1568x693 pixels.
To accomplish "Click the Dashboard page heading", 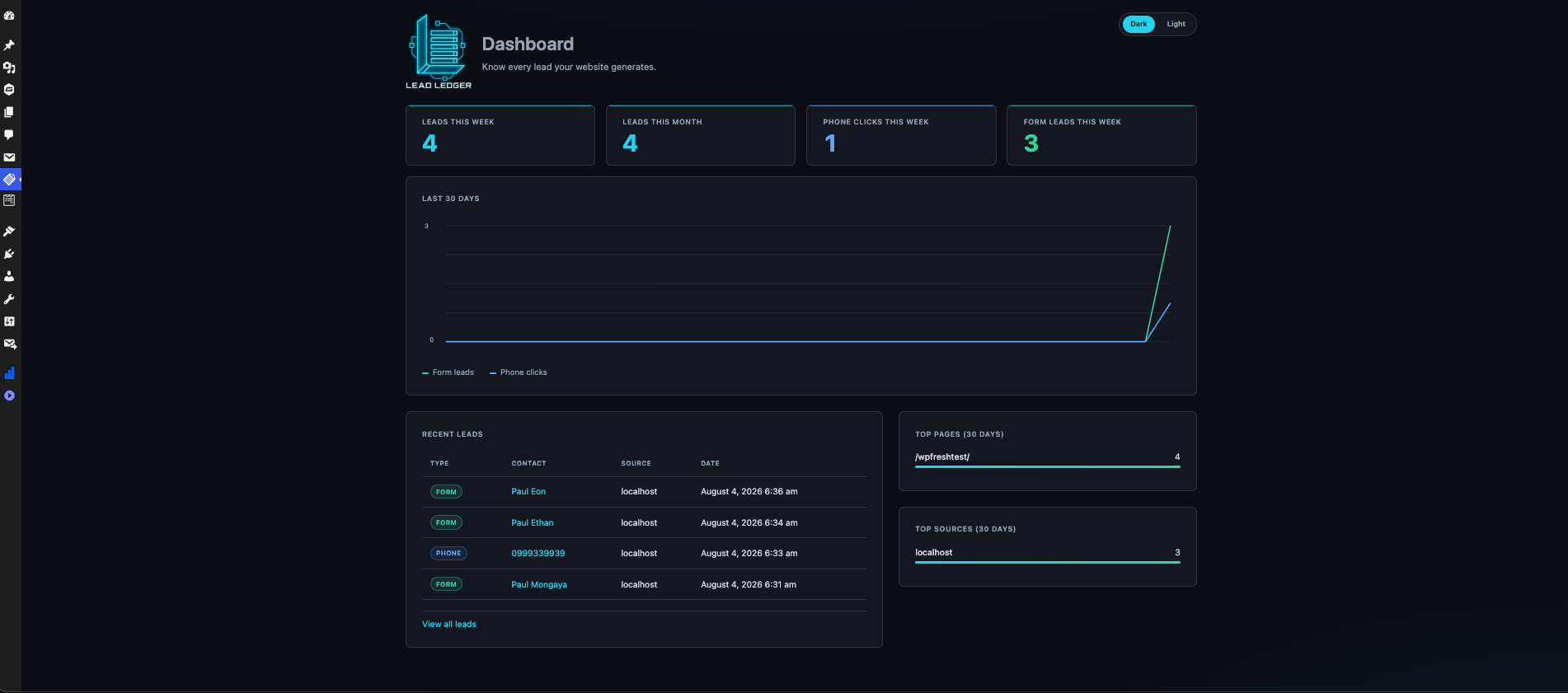I will [528, 44].
